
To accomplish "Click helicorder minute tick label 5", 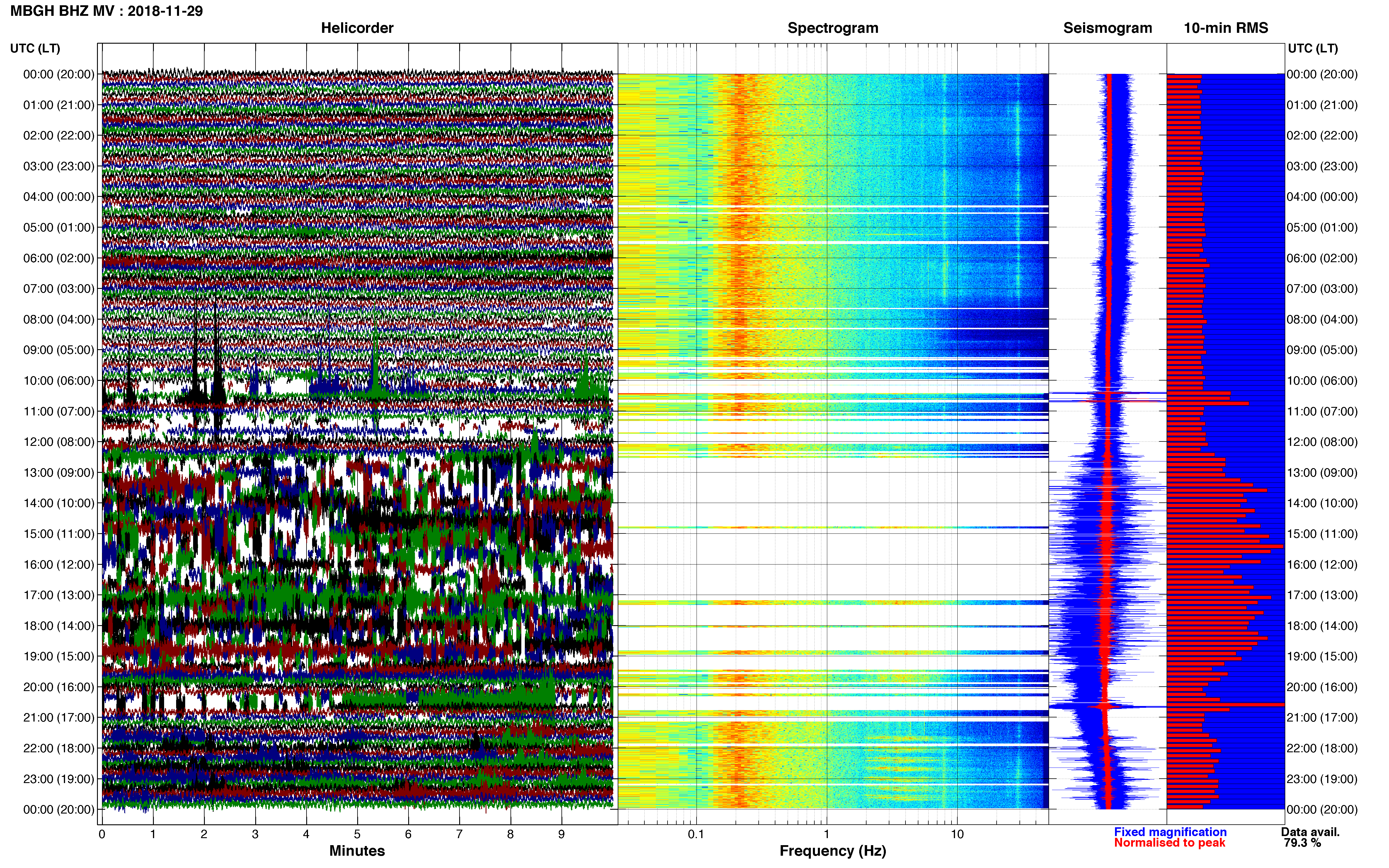I will click(357, 835).
